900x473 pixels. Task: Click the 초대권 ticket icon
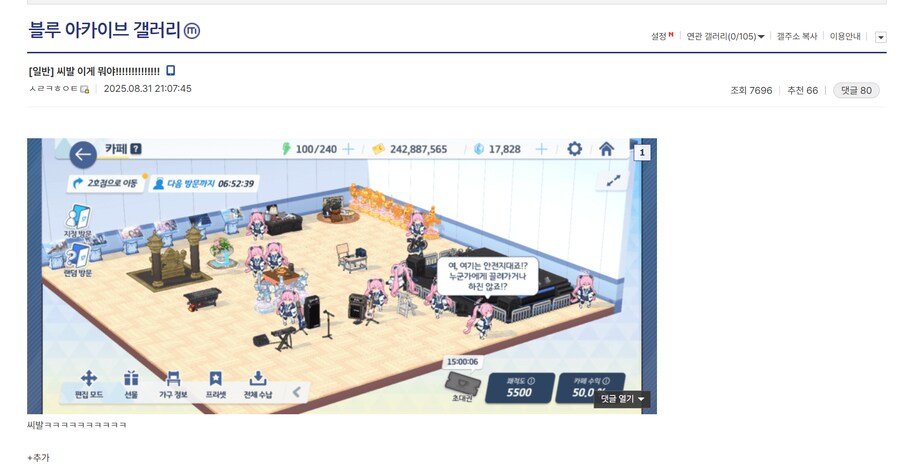(463, 382)
